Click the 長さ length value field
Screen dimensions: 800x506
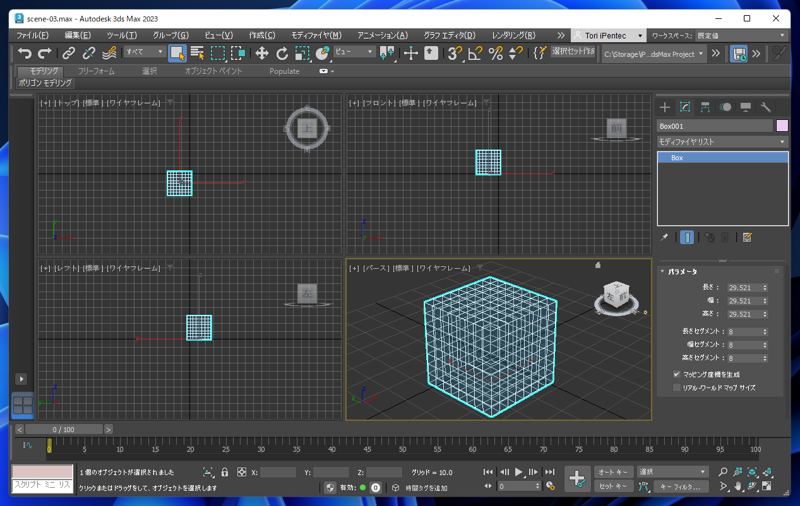(745, 288)
